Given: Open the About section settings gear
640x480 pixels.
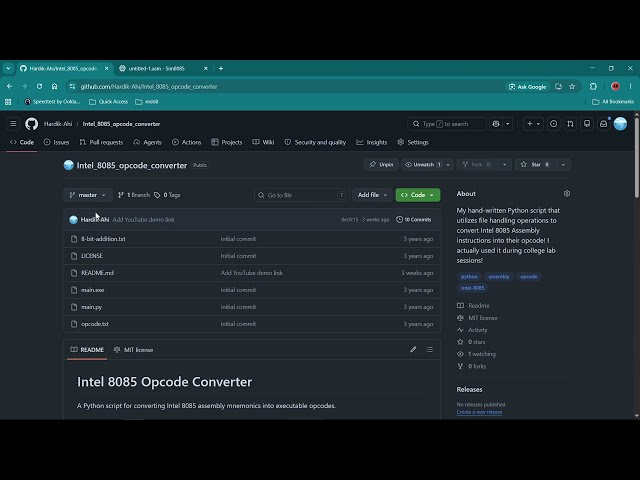Looking at the screenshot, I should 567,193.
